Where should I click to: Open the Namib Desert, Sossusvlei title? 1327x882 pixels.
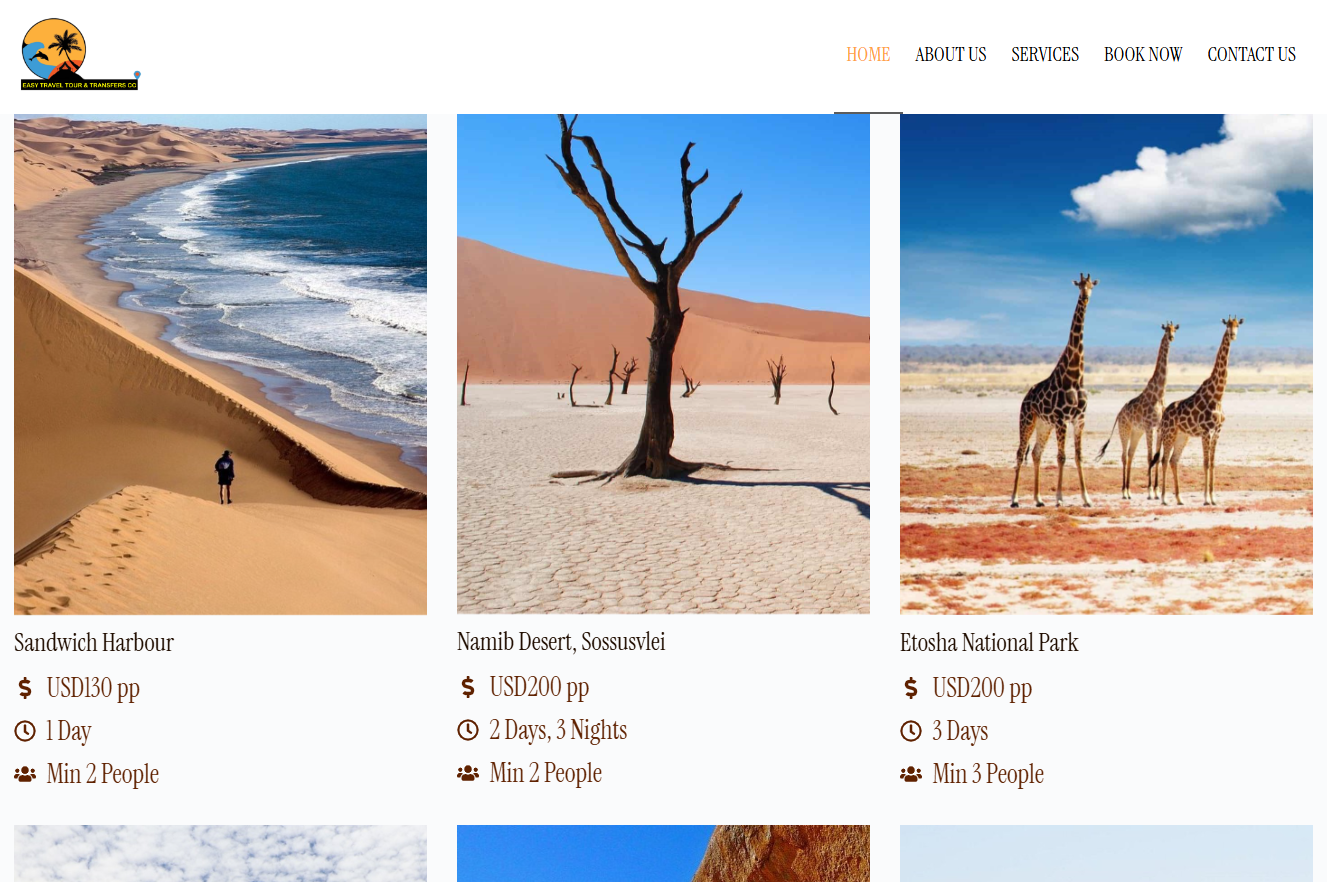tap(561, 642)
